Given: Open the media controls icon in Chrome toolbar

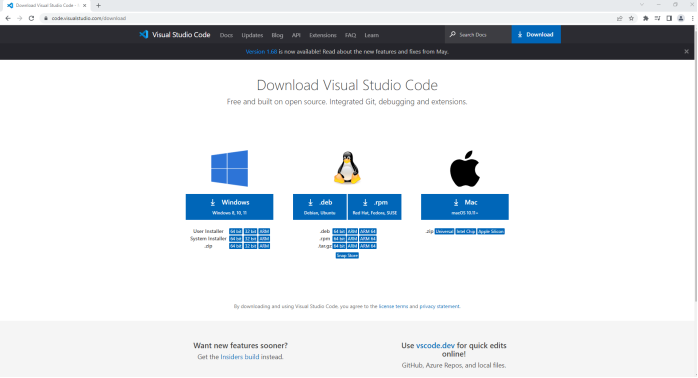Looking at the screenshot, I should pyautogui.click(x=657, y=18).
